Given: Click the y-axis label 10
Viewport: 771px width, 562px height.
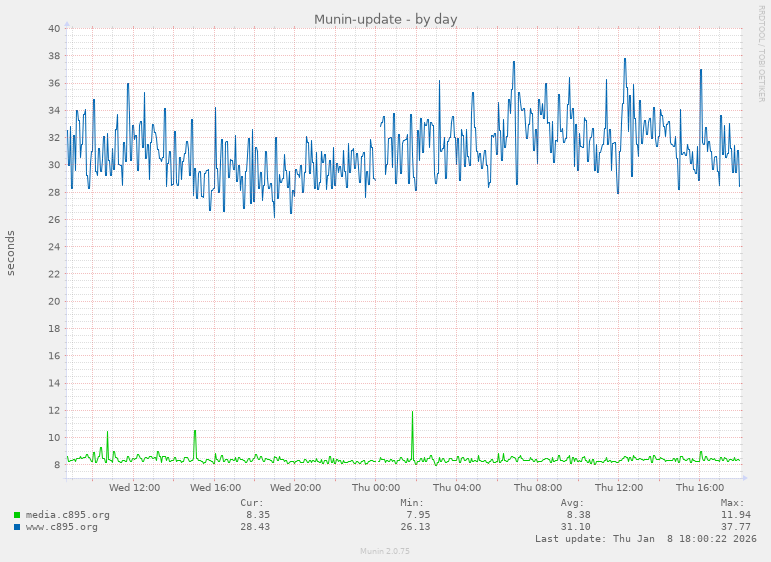Looking at the screenshot, I should (54, 438).
